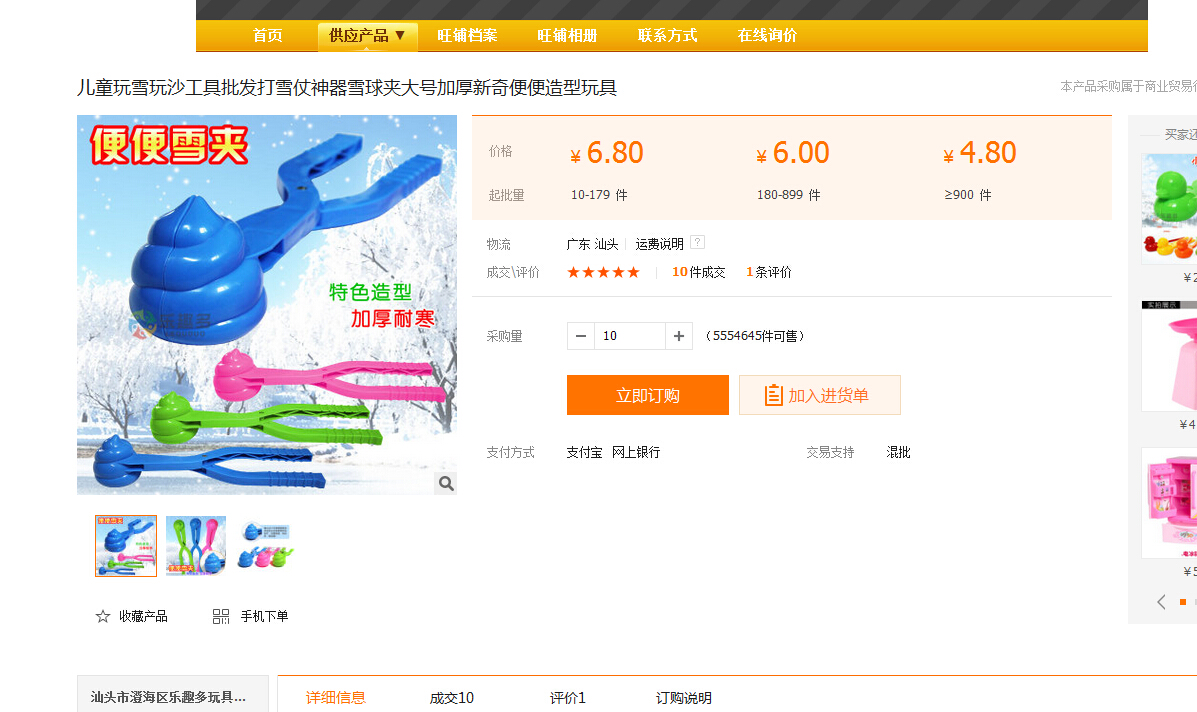Open the 1条评价 reviews link
The image size is (1197, 712).
click(x=769, y=272)
